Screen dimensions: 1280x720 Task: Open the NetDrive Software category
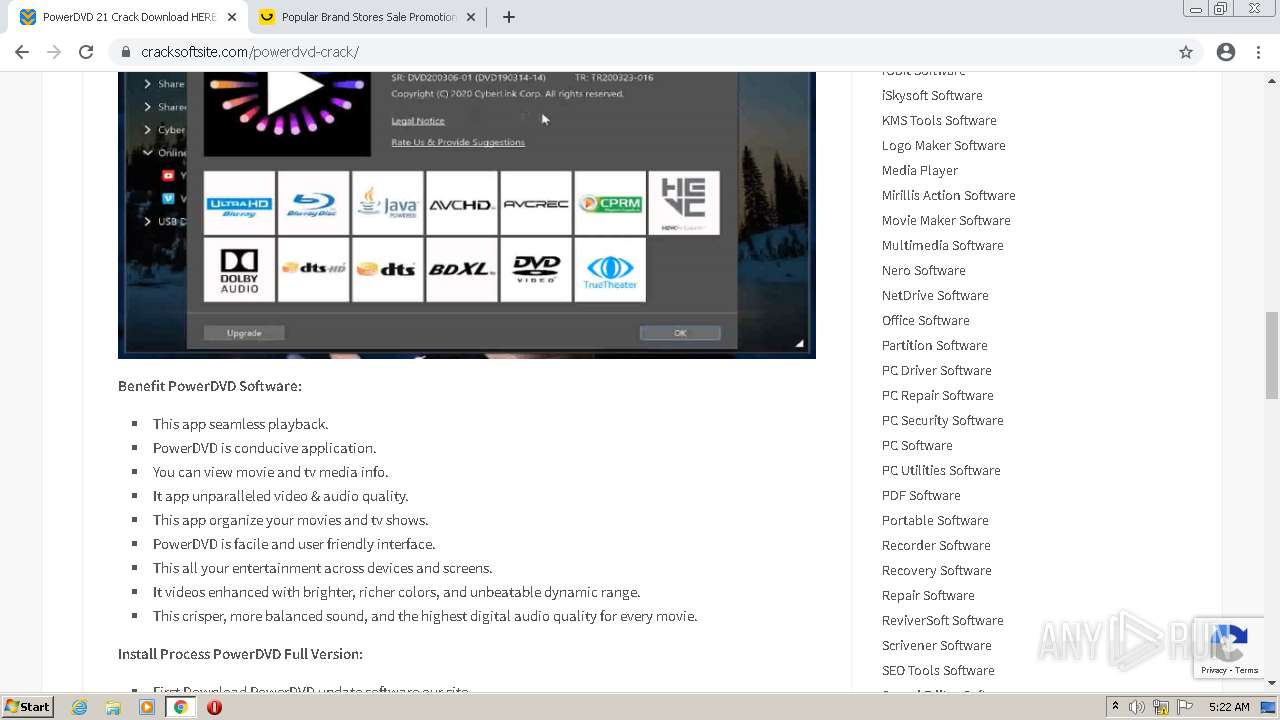click(x=935, y=295)
